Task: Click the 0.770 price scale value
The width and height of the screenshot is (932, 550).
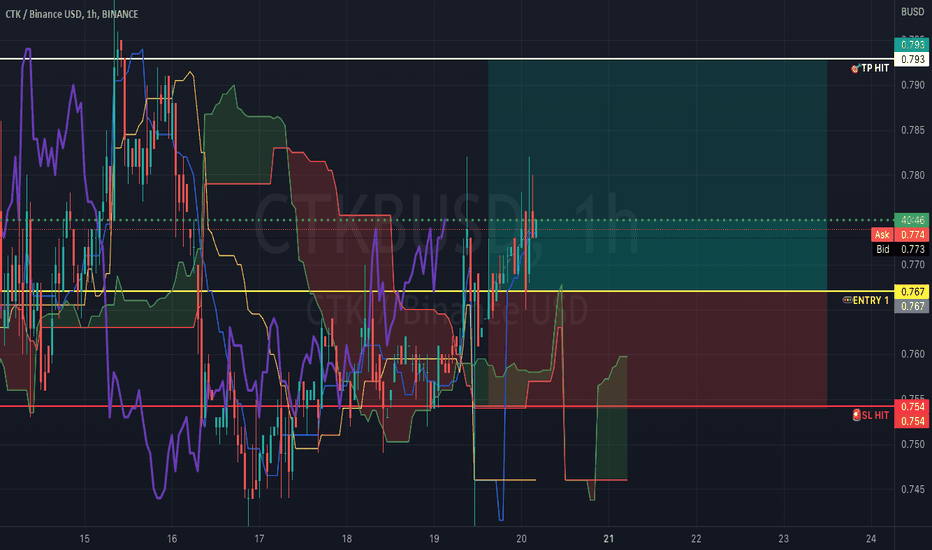Action: click(912, 264)
